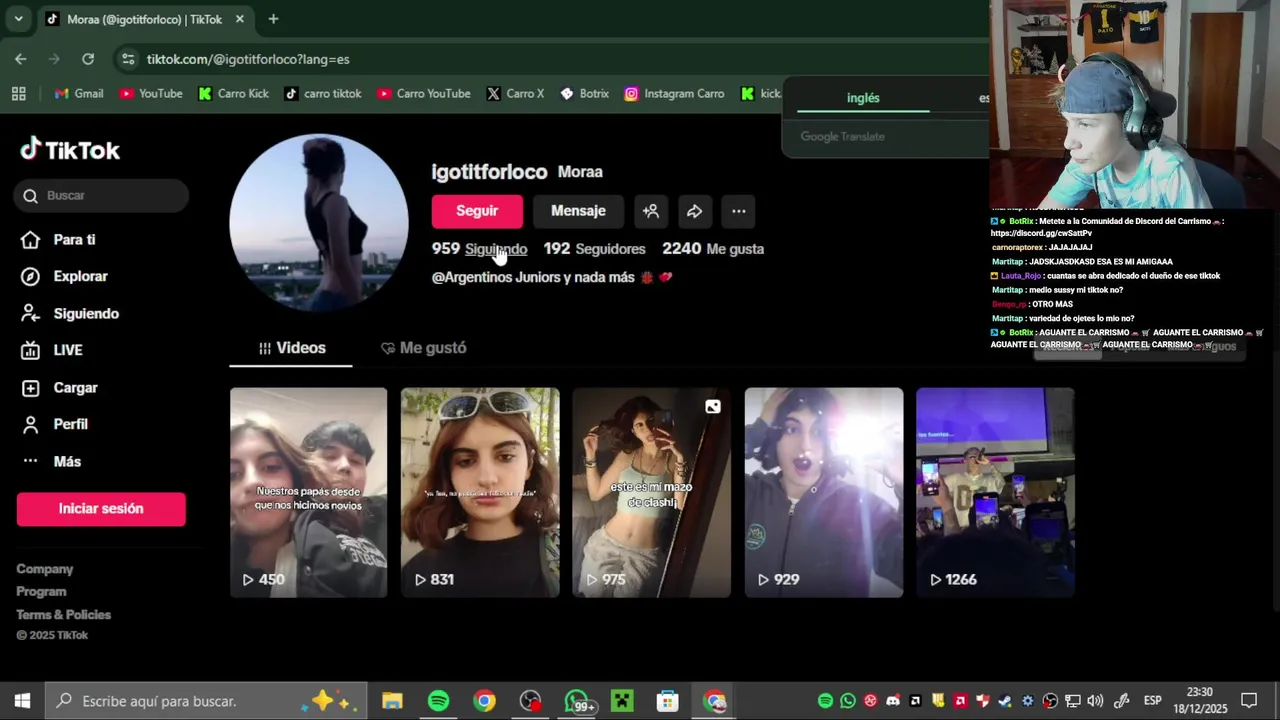The width and height of the screenshot is (1280, 720).
Task: Open the YouTube bookmark
Action: pyautogui.click(x=150, y=94)
